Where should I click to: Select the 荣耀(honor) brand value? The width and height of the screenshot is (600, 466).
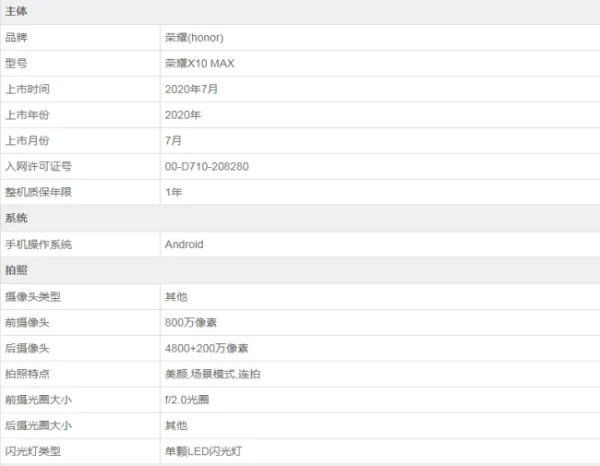coord(194,37)
